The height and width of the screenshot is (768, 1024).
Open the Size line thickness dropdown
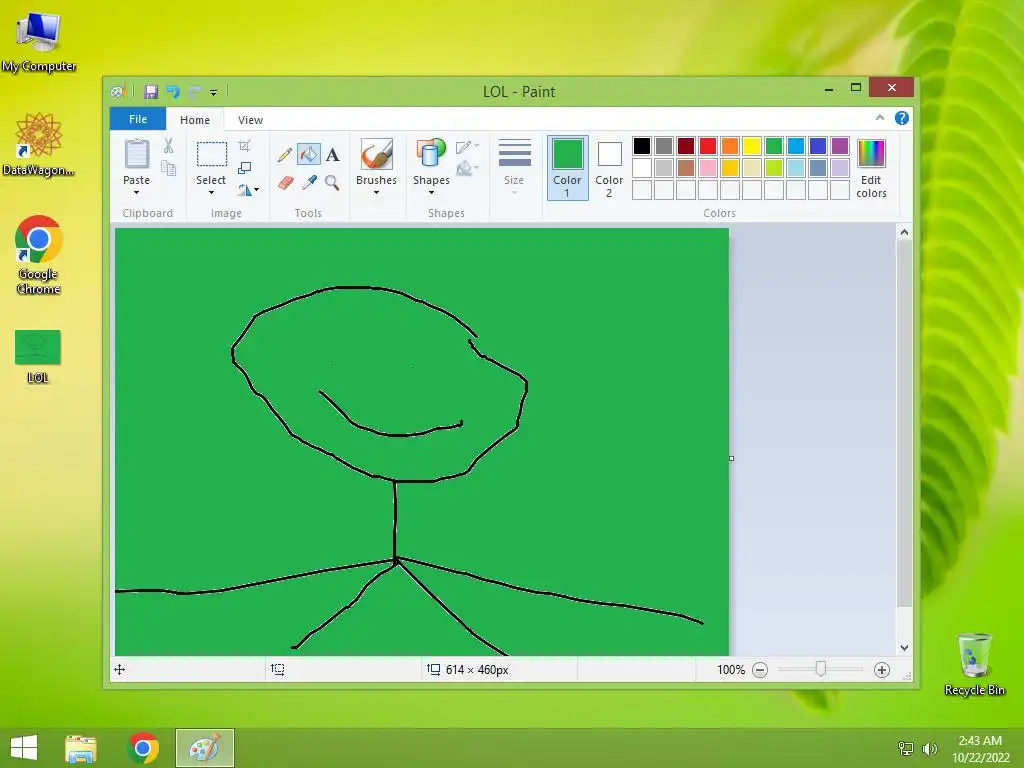pos(514,166)
